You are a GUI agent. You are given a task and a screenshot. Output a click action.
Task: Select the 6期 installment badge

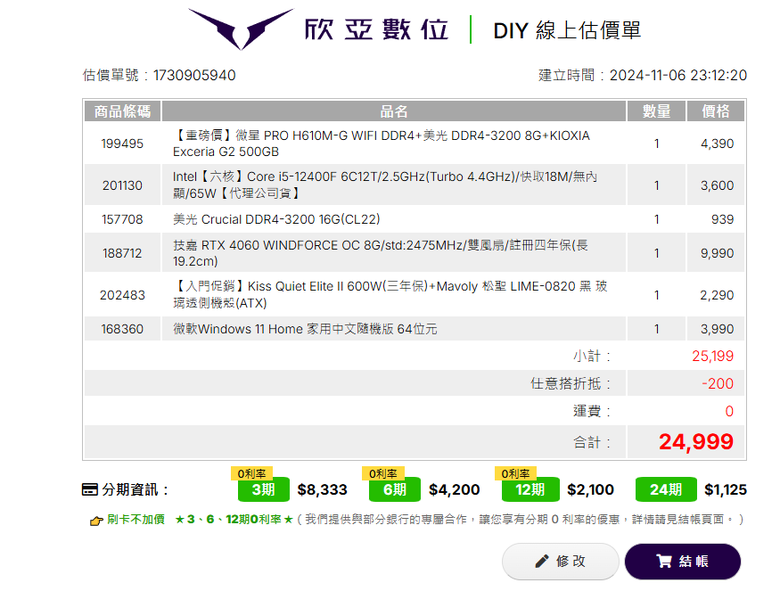[395, 490]
